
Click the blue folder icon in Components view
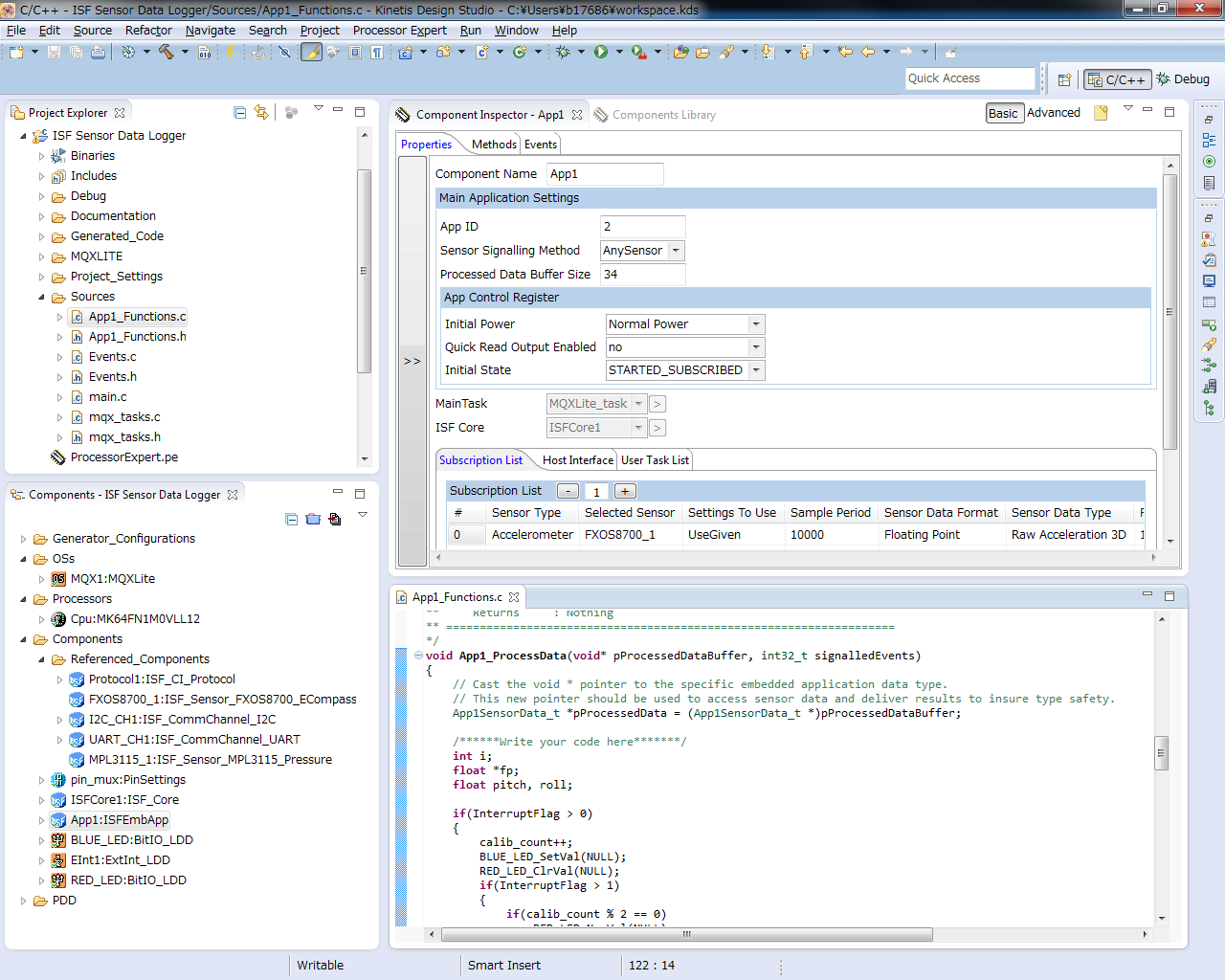tap(313, 519)
